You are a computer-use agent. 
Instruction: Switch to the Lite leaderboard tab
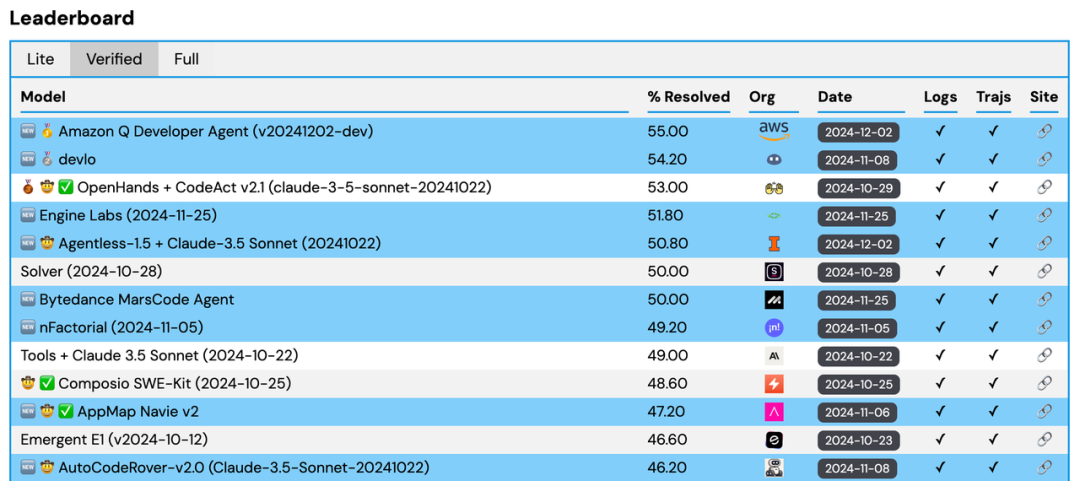click(x=41, y=59)
